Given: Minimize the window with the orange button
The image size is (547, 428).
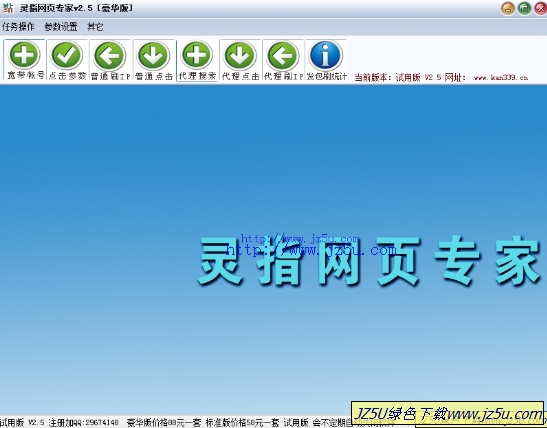Looking at the screenshot, I should [x=508, y=8].
